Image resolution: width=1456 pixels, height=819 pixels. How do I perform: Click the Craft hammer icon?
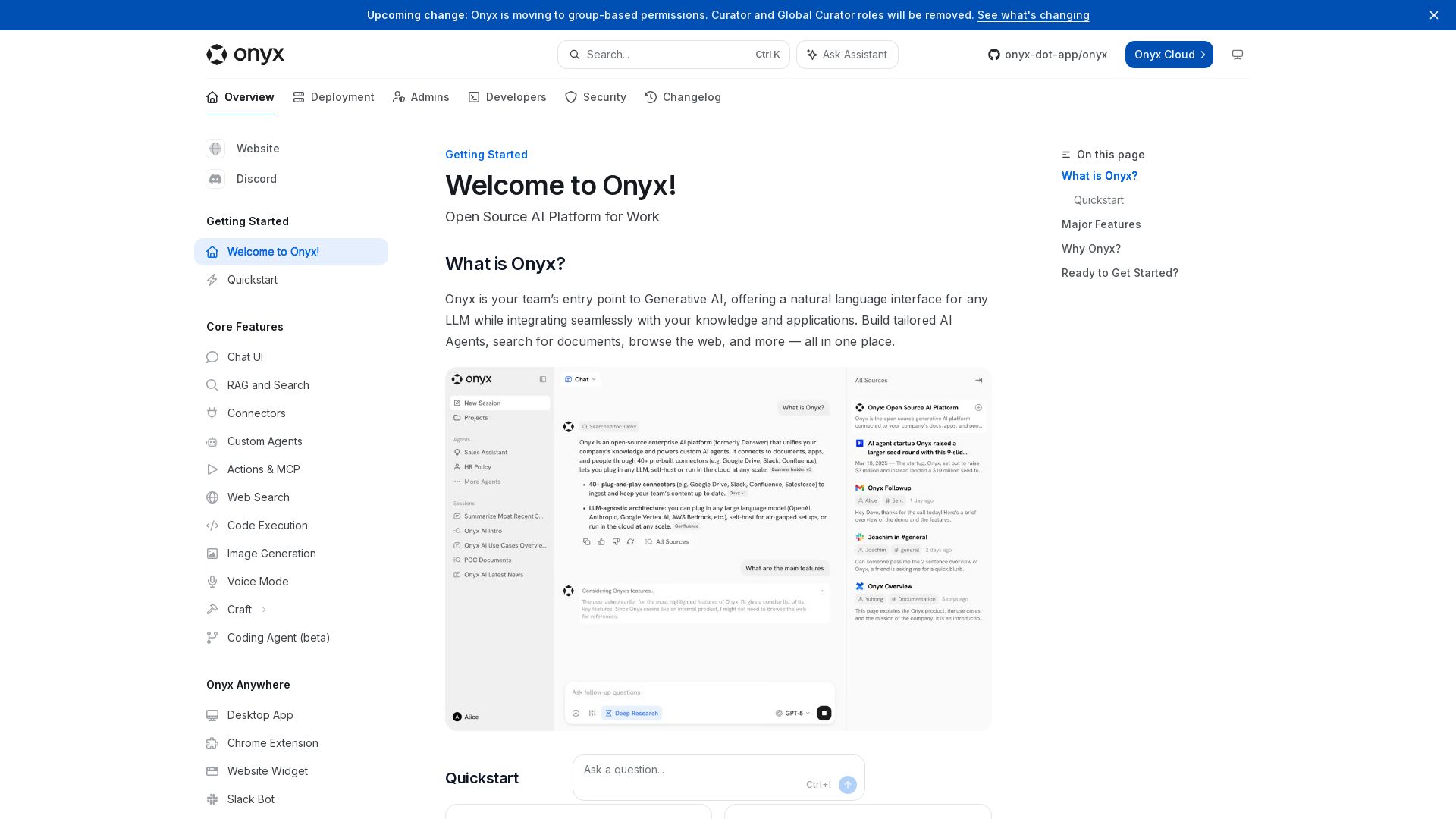coord(212,610)
